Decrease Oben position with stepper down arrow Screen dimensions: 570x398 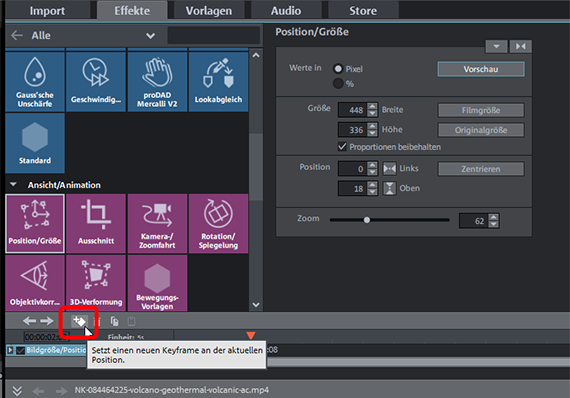pyautogui.click(x=372, y=192)
